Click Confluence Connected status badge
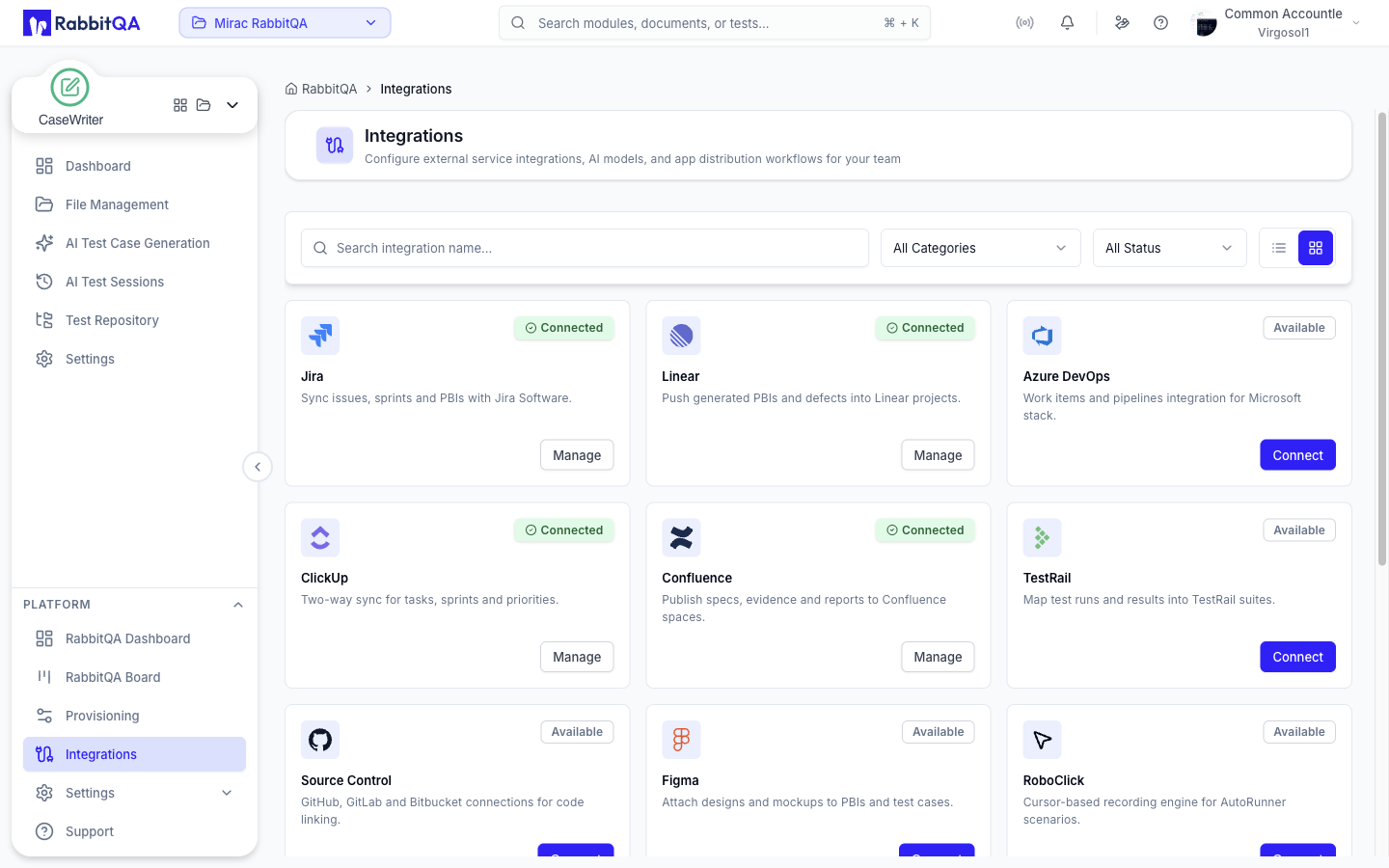This screenshot has height=868, width=1389. point(925,530)
